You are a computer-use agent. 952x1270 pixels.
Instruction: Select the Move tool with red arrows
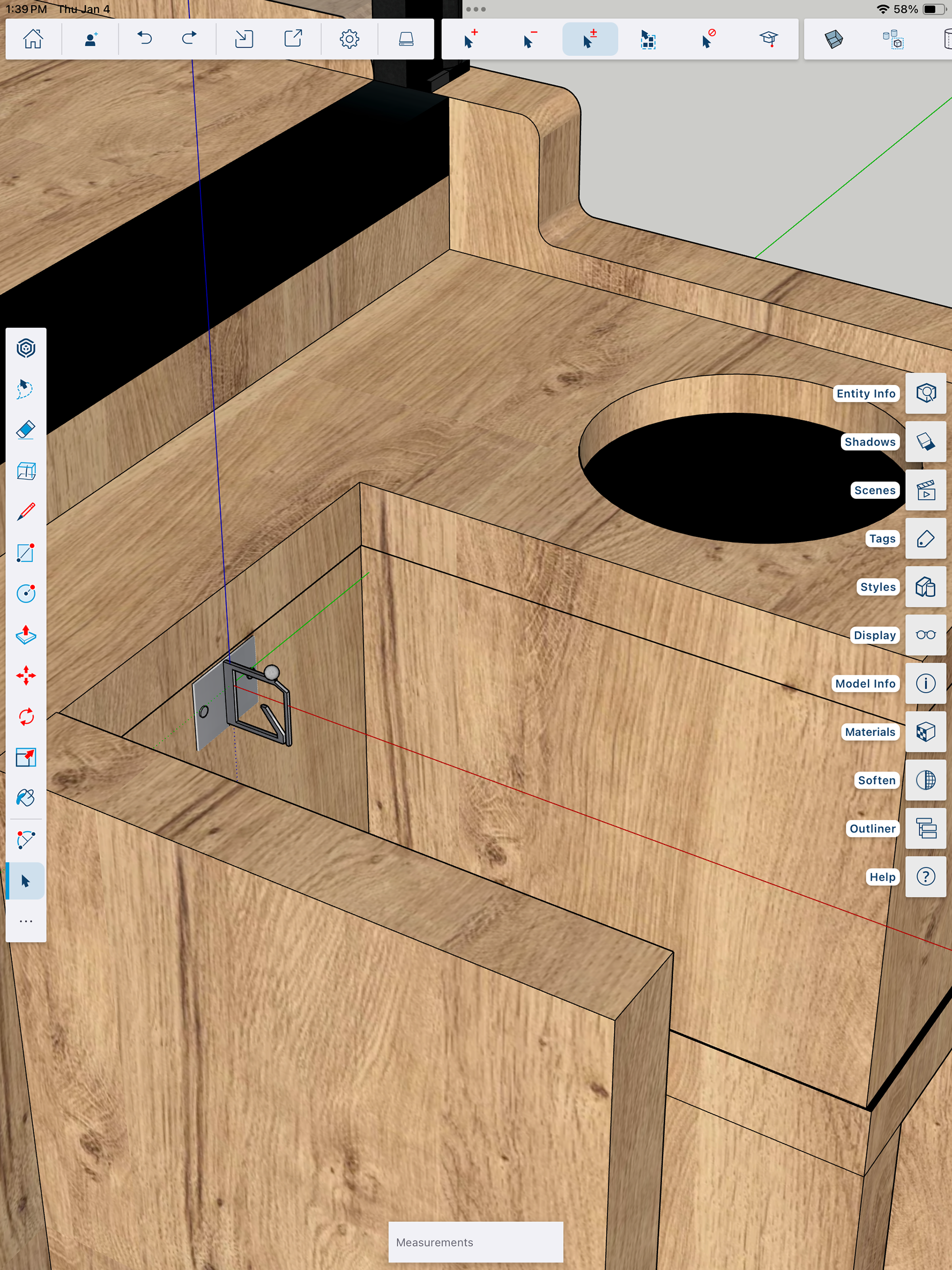[x=26, y=675]
